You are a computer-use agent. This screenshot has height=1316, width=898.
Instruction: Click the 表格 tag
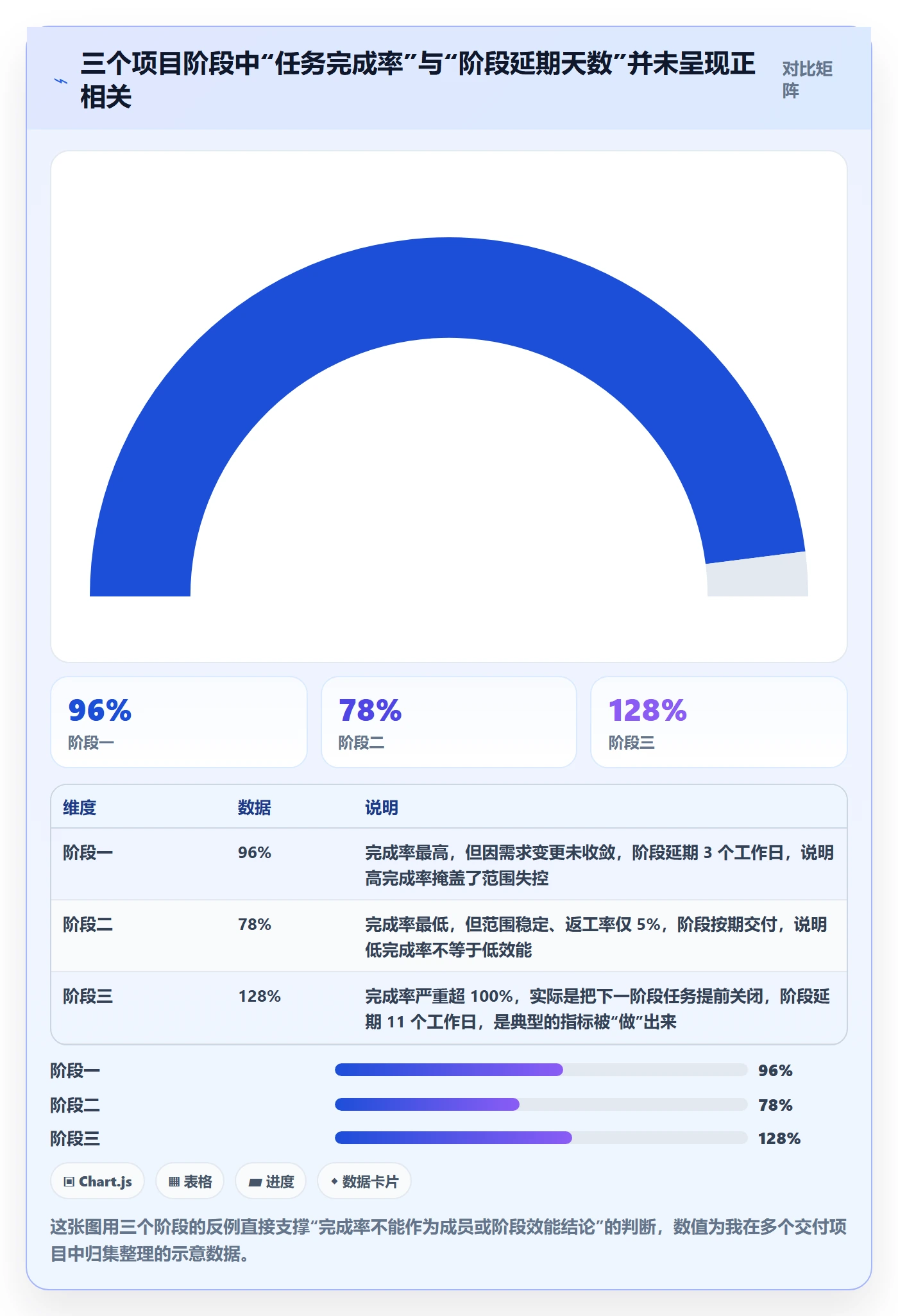[190, 1181]
